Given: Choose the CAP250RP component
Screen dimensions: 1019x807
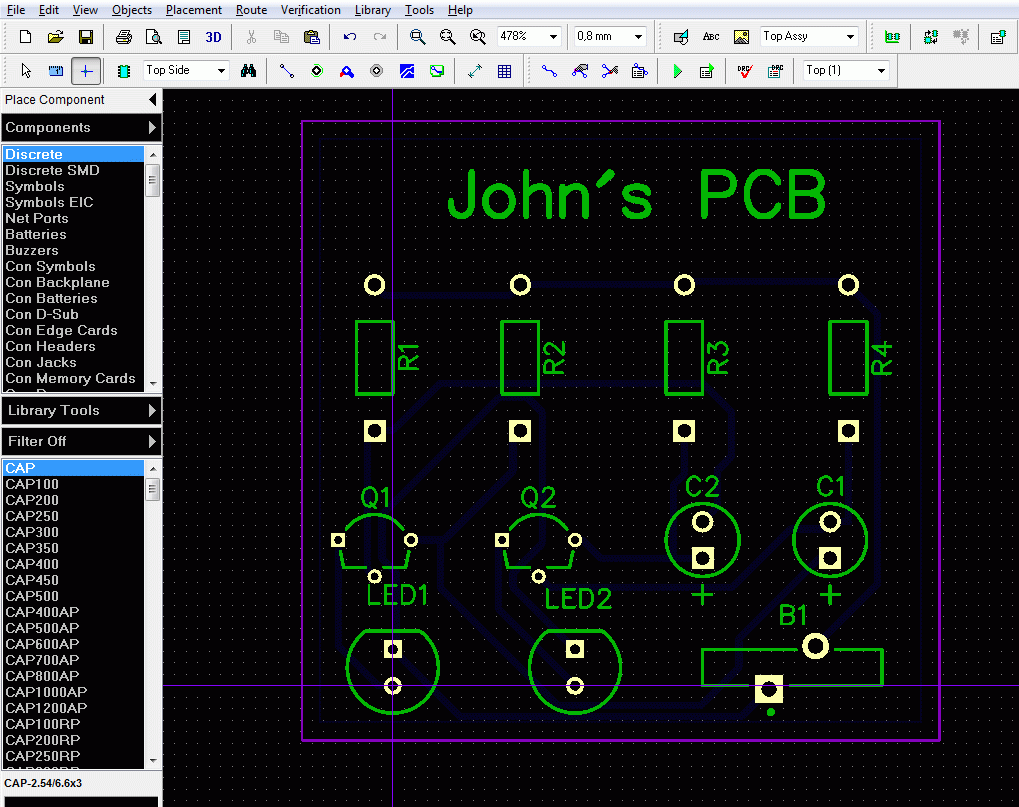Looking at the screenshot, I should tap(73, 756).
